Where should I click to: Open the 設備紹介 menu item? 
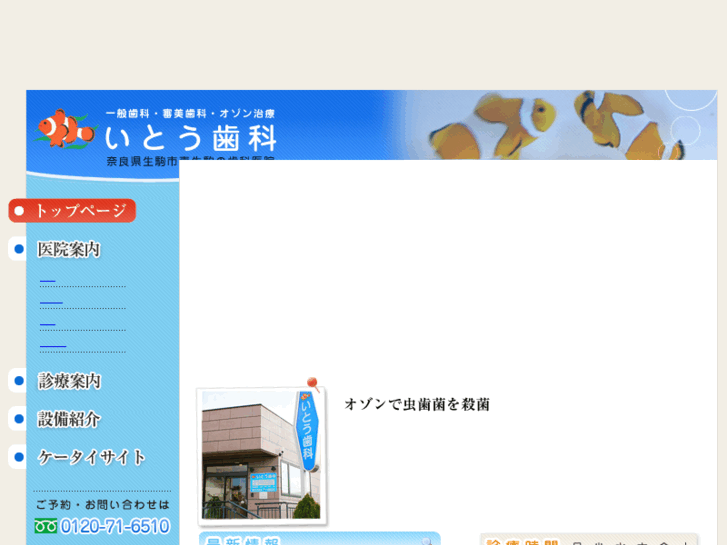point(69,419)
